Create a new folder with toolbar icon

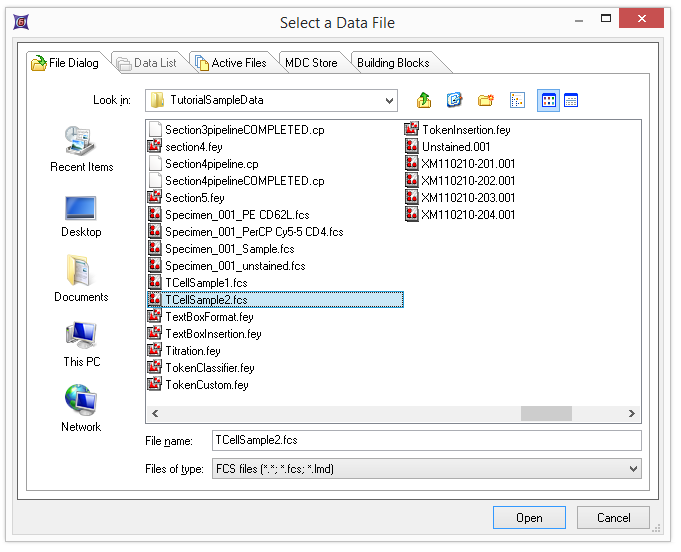[485, 100]
